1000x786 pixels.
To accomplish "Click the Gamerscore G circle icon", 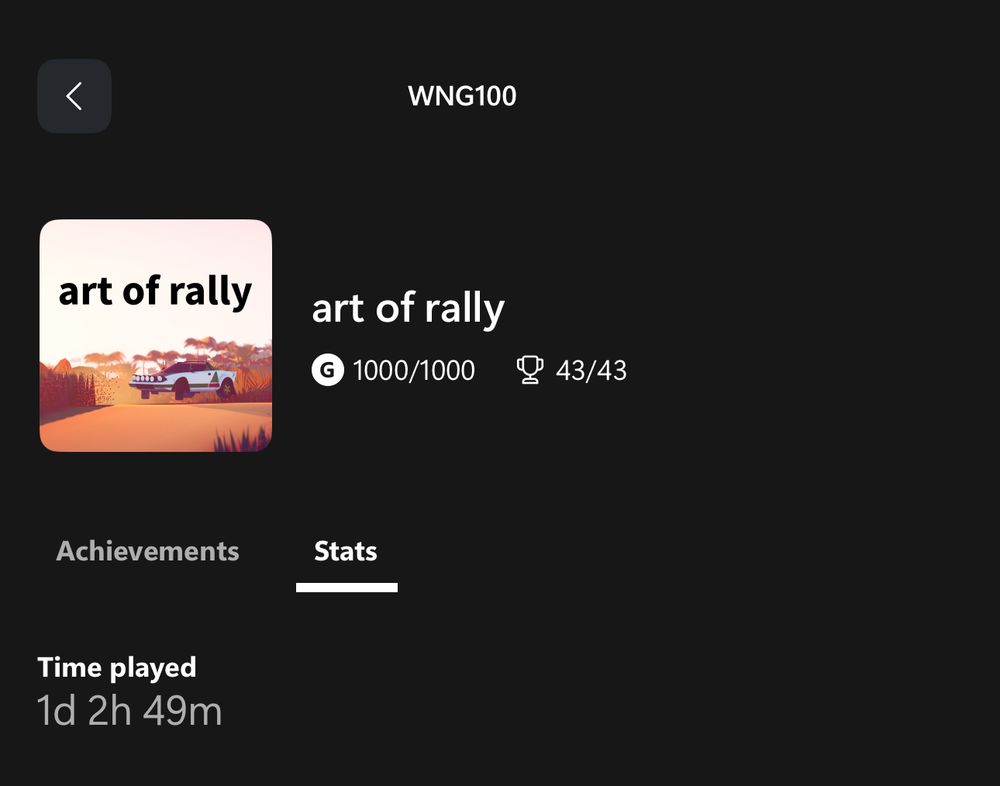I will [327, 371].
